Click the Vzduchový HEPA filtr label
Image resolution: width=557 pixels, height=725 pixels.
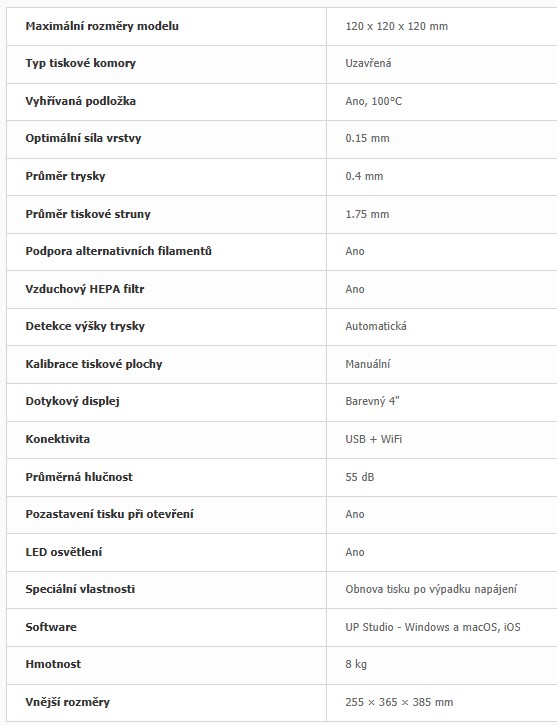click(x=85, y=289)
